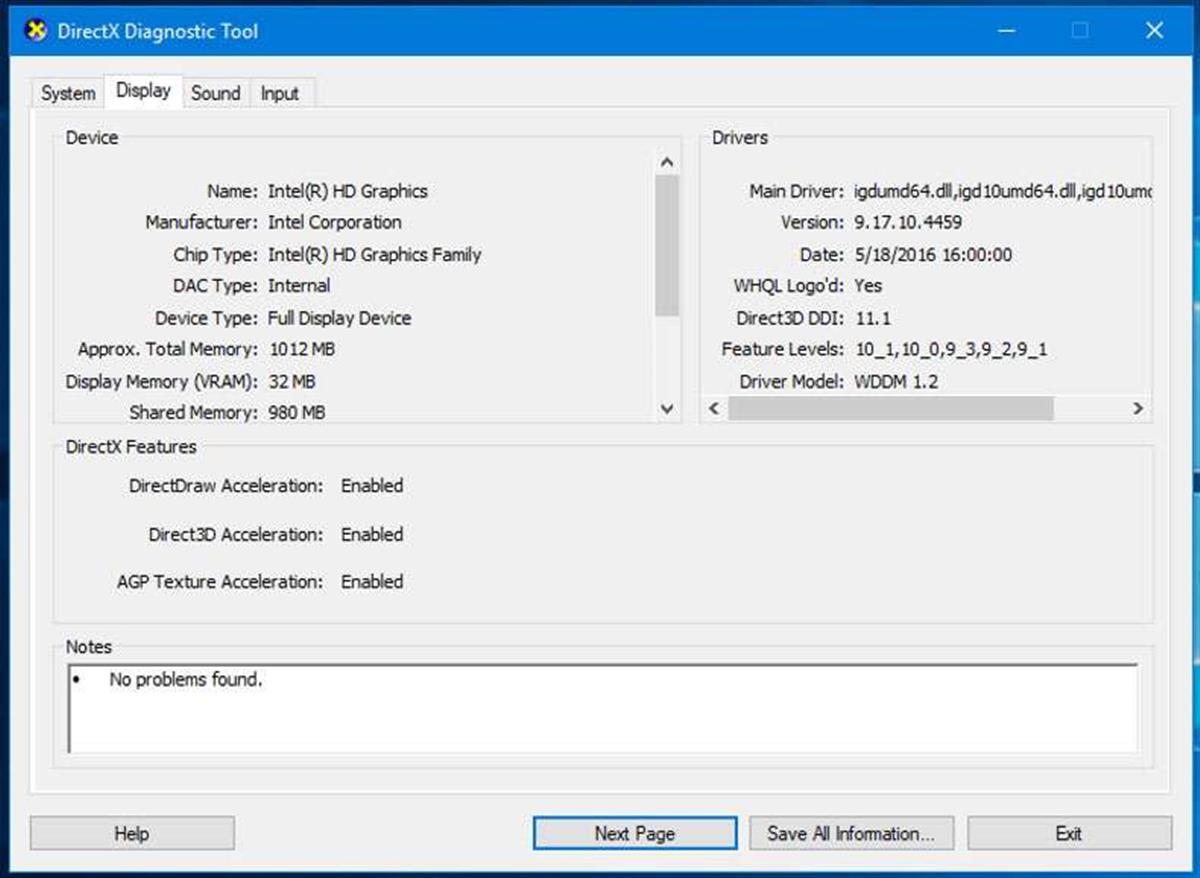
Task: Click the Device panel scroll up arrow
Action: pos(668,162)
